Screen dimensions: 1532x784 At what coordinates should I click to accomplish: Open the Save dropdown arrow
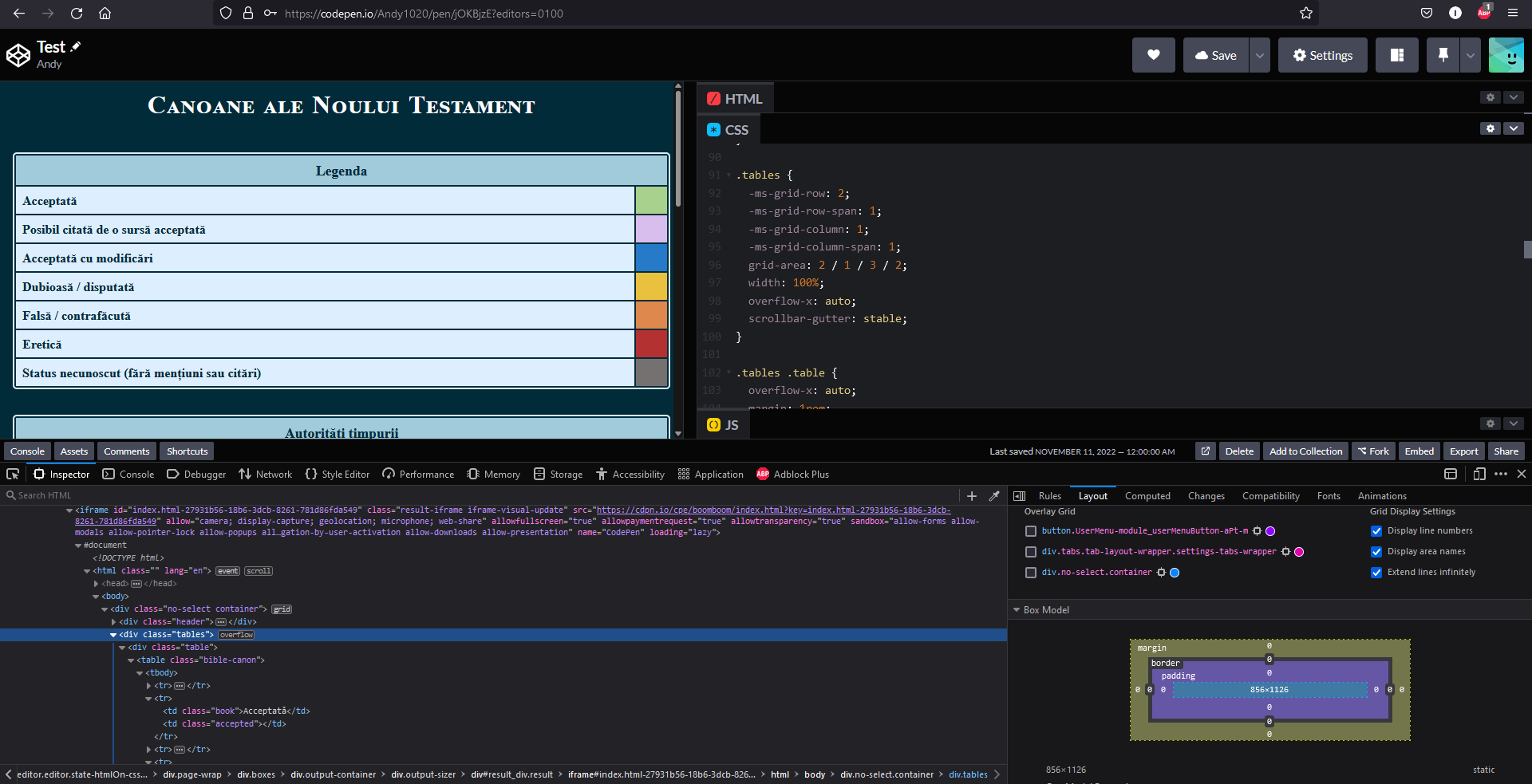pyautogui.click(x=1260, y=55)
